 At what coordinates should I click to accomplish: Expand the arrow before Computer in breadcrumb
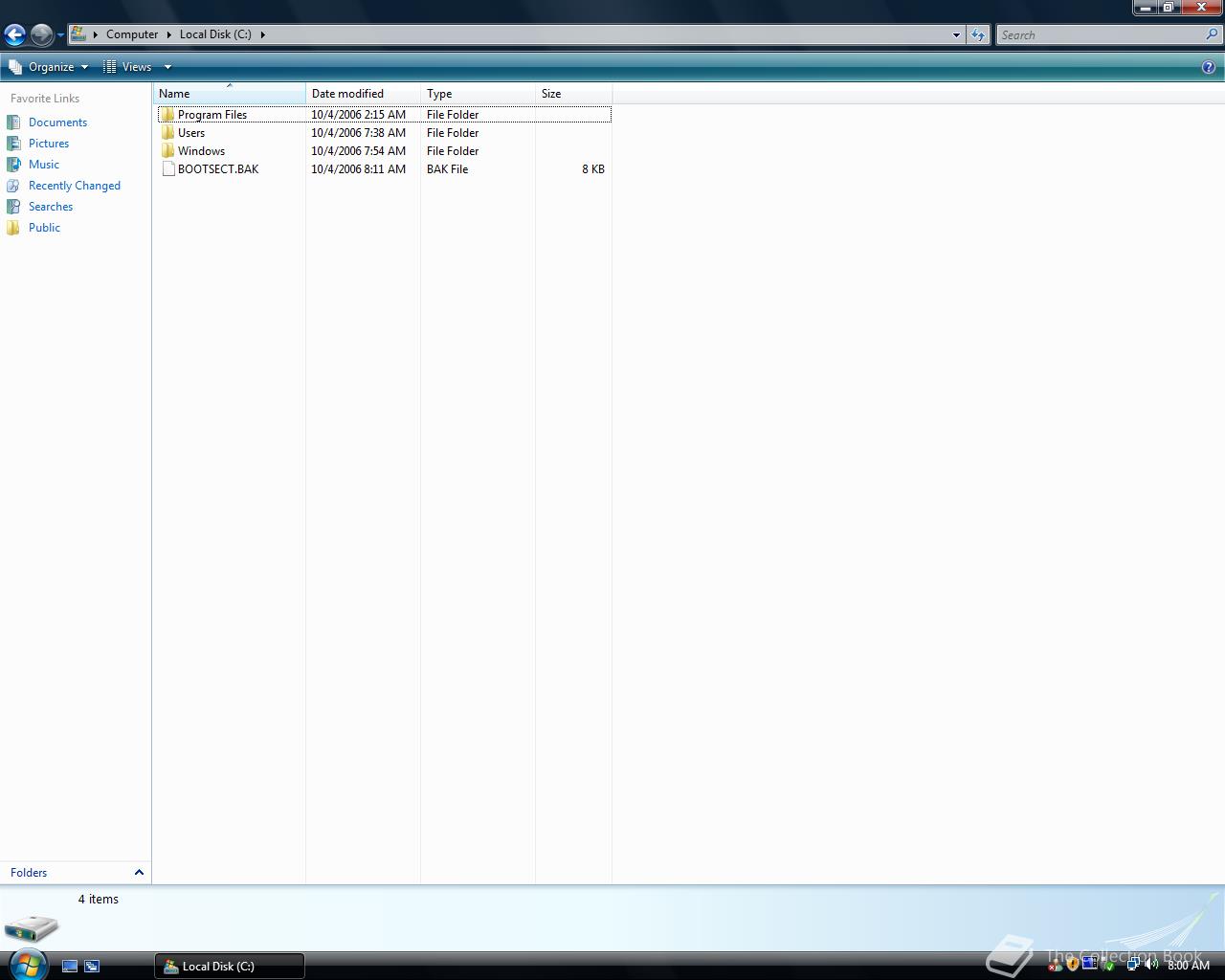pos(96,34)
